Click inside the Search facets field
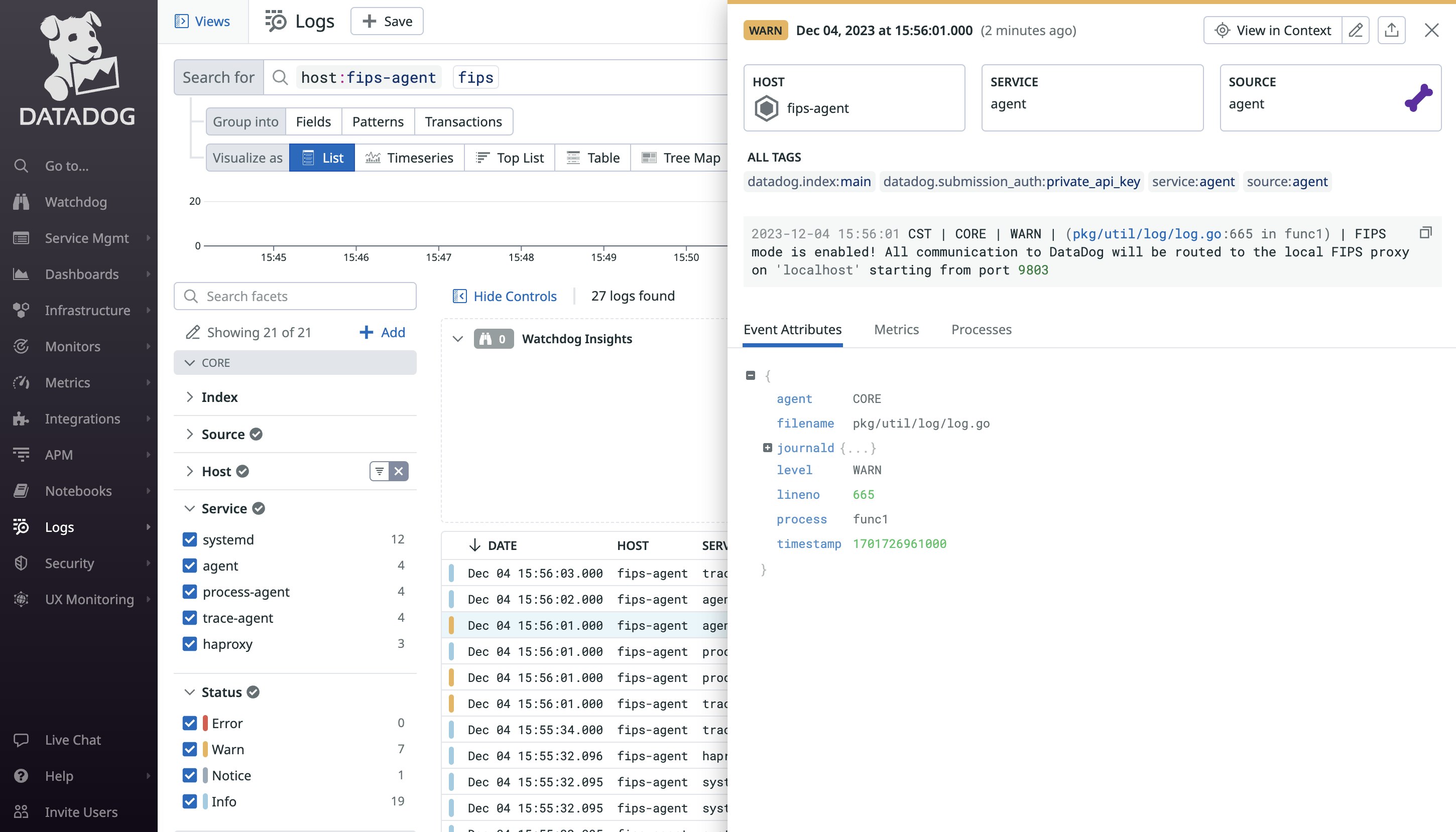1456x832 pixels. pos(295,296)
